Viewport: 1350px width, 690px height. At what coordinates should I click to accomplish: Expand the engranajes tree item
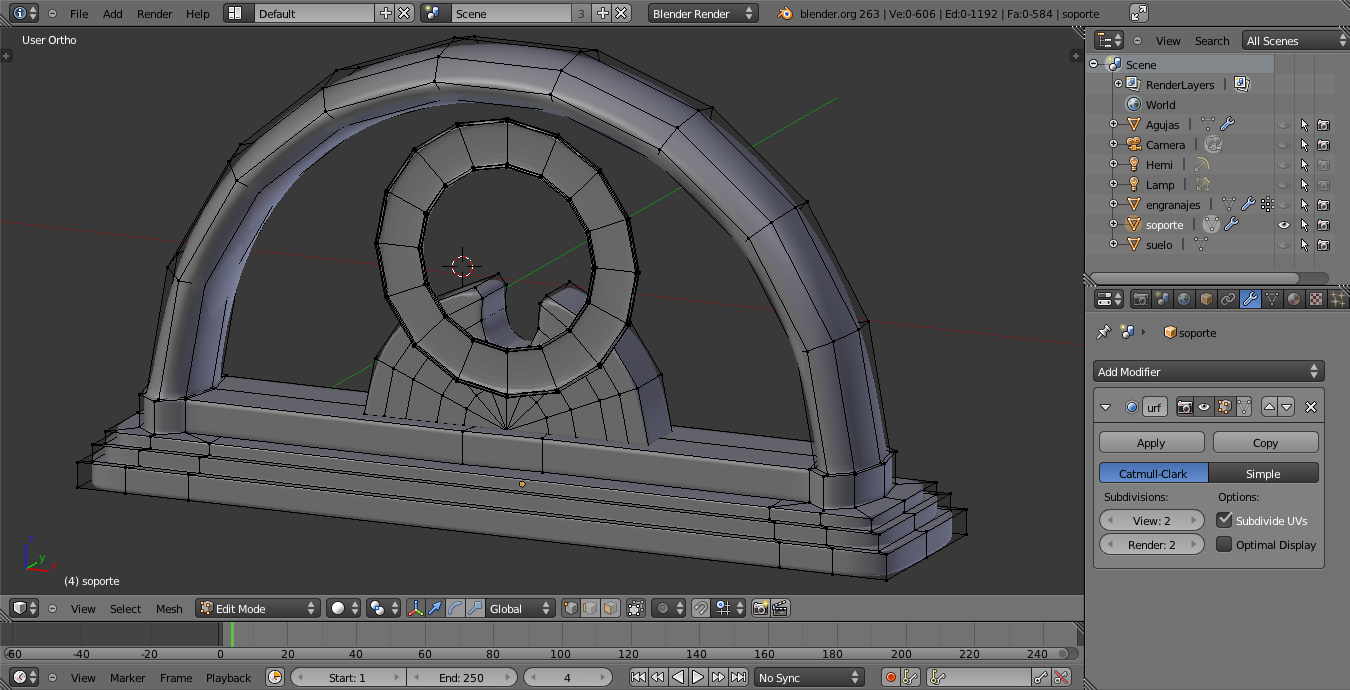pyautogui.click(x=1113, y=204)
